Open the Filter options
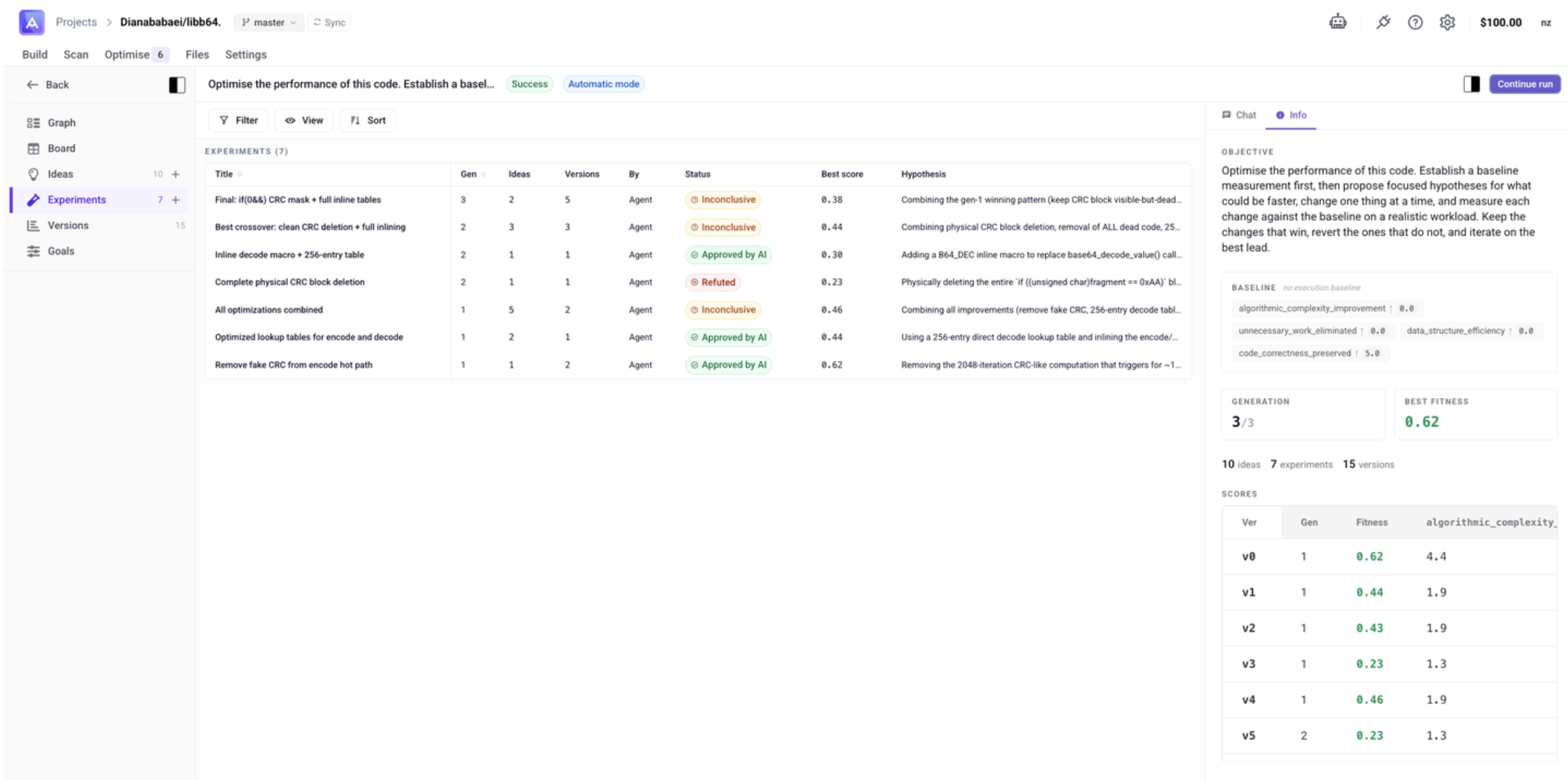Viewport: 1568px width, 780px height. (x=238, y=120)
